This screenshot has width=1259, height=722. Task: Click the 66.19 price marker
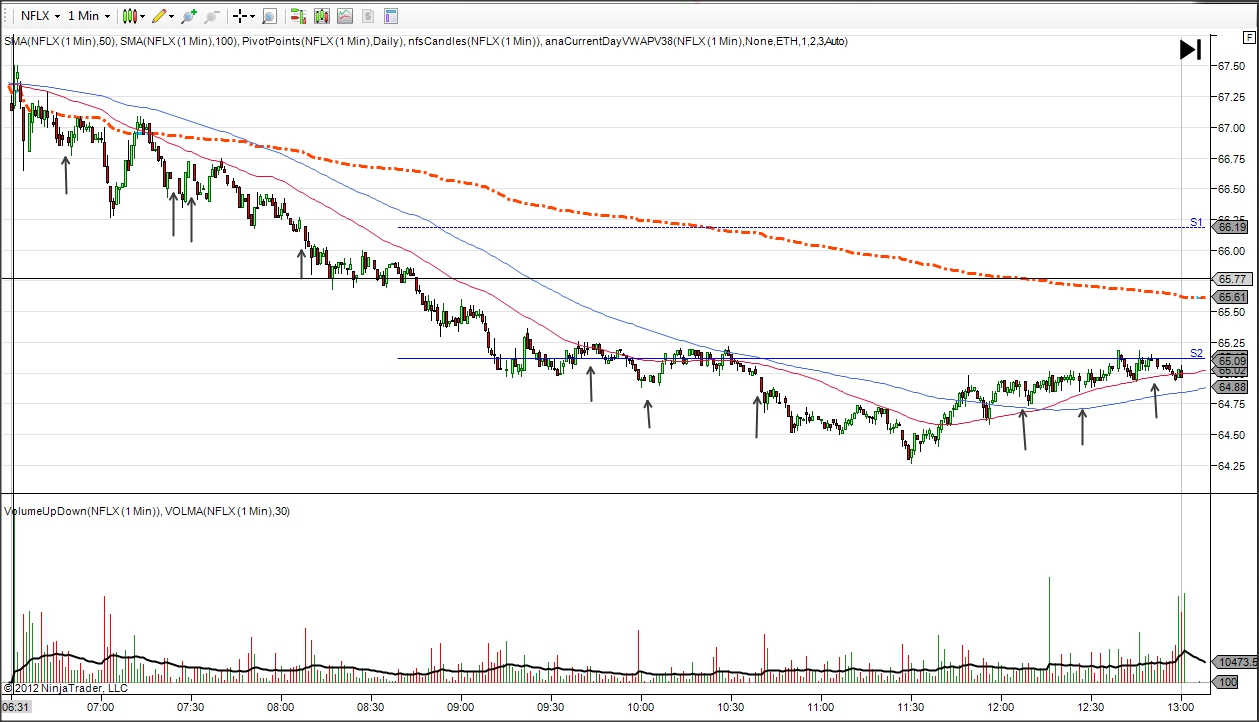coord(1232,228)
